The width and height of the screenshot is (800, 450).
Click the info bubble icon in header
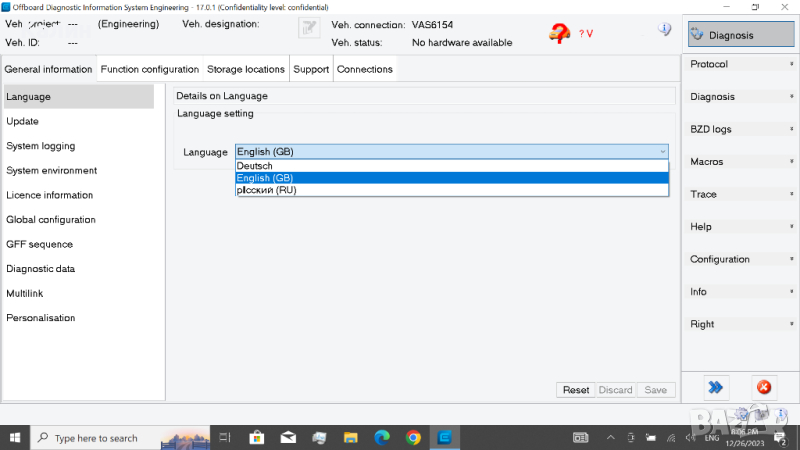664,30
